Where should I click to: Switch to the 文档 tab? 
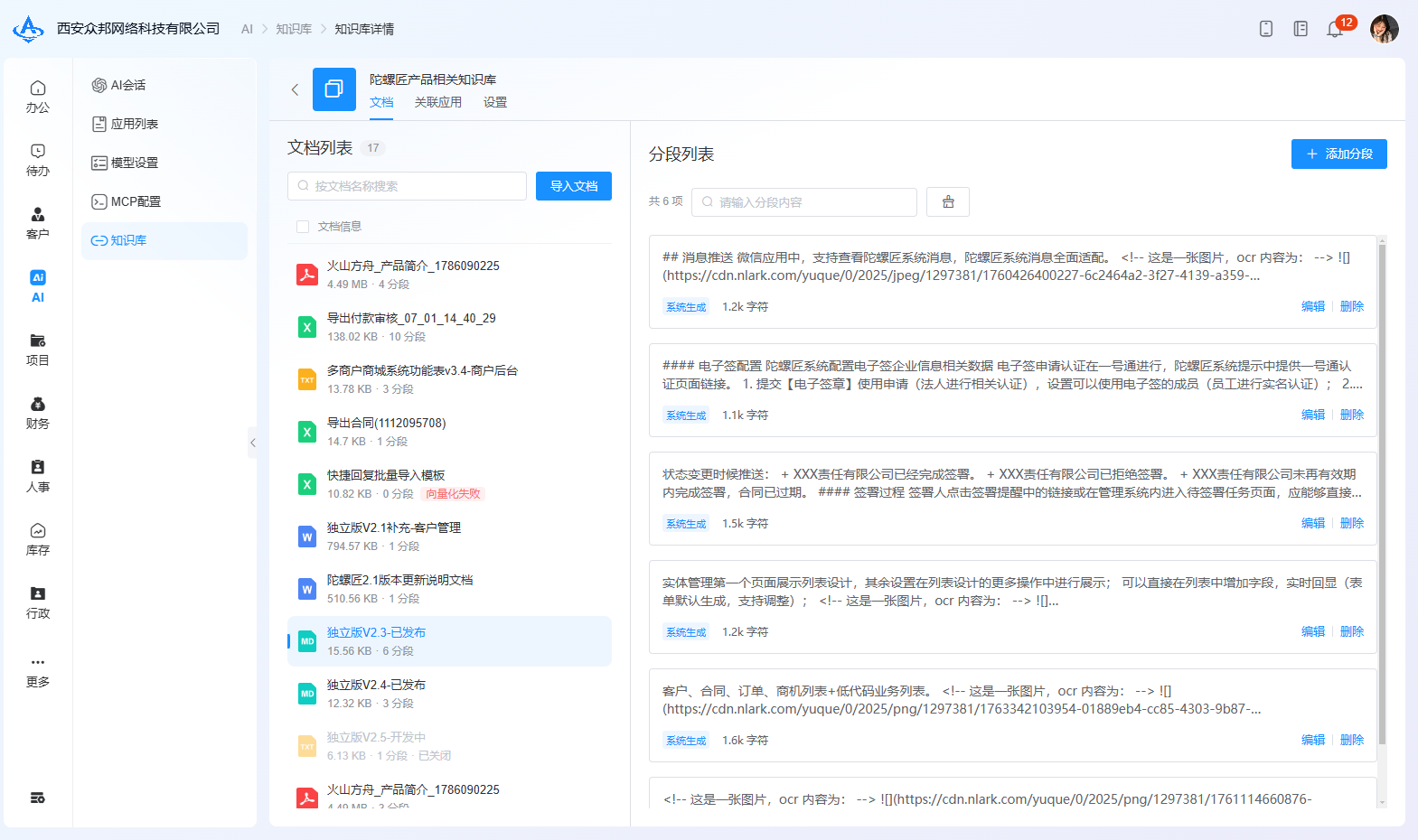pyautogui.click(x=381, y=103)
